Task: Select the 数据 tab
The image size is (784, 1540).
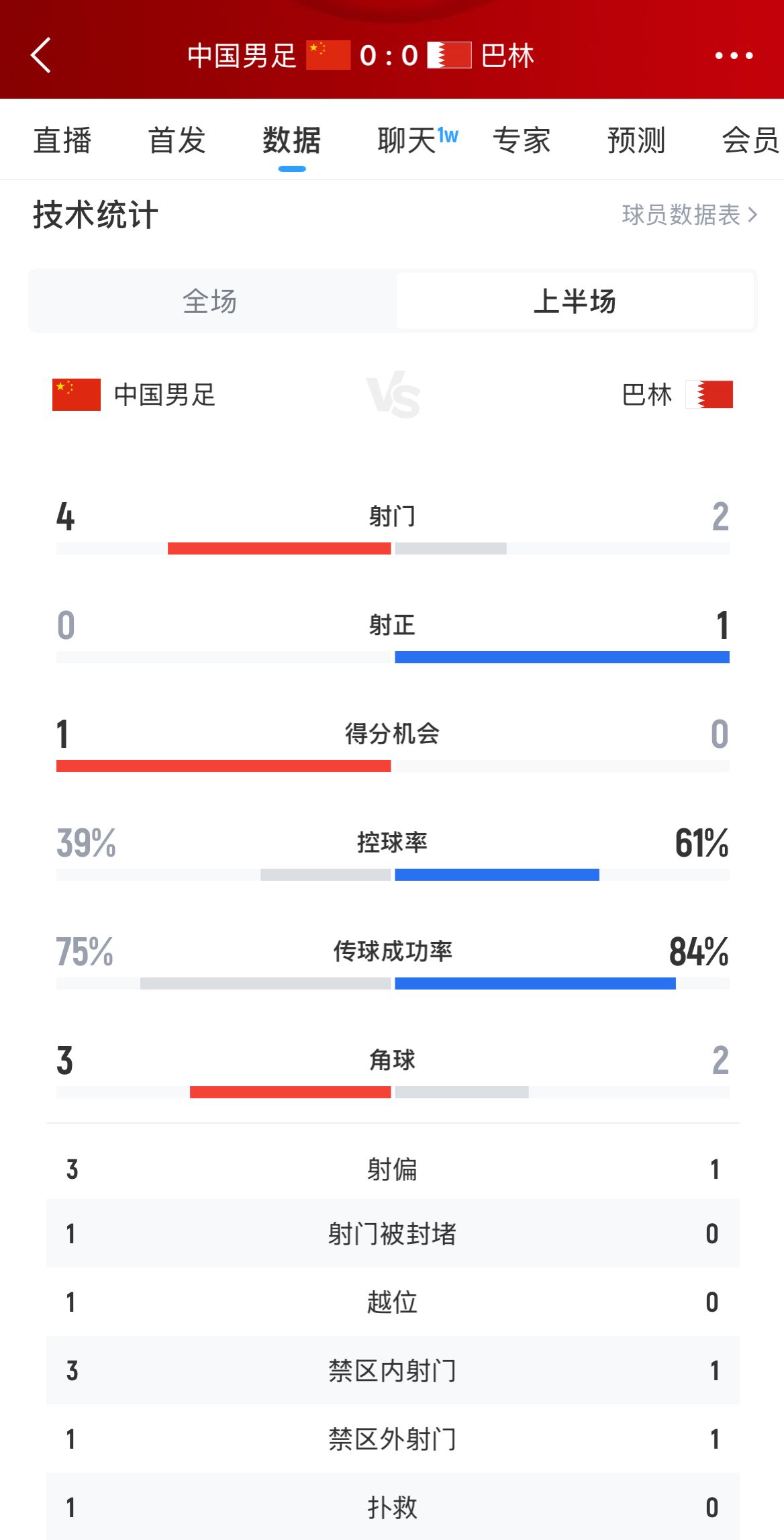Action: (291, 140)
